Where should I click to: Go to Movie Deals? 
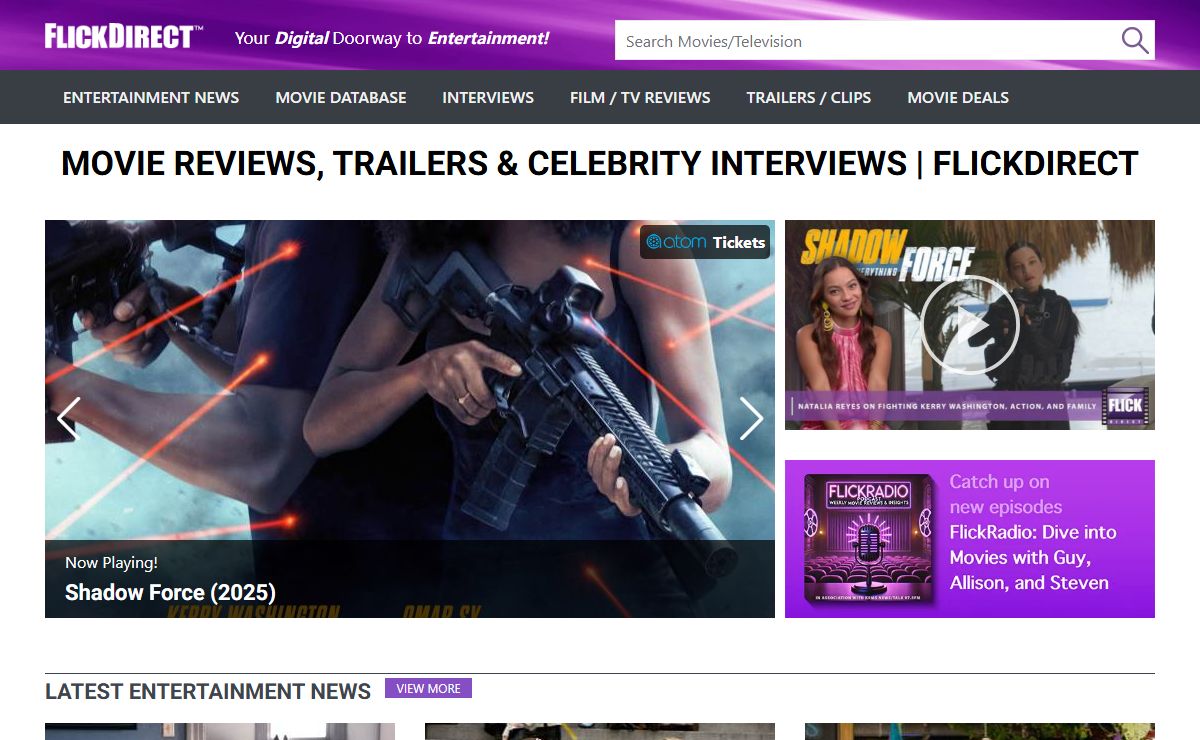click(958, 97)
